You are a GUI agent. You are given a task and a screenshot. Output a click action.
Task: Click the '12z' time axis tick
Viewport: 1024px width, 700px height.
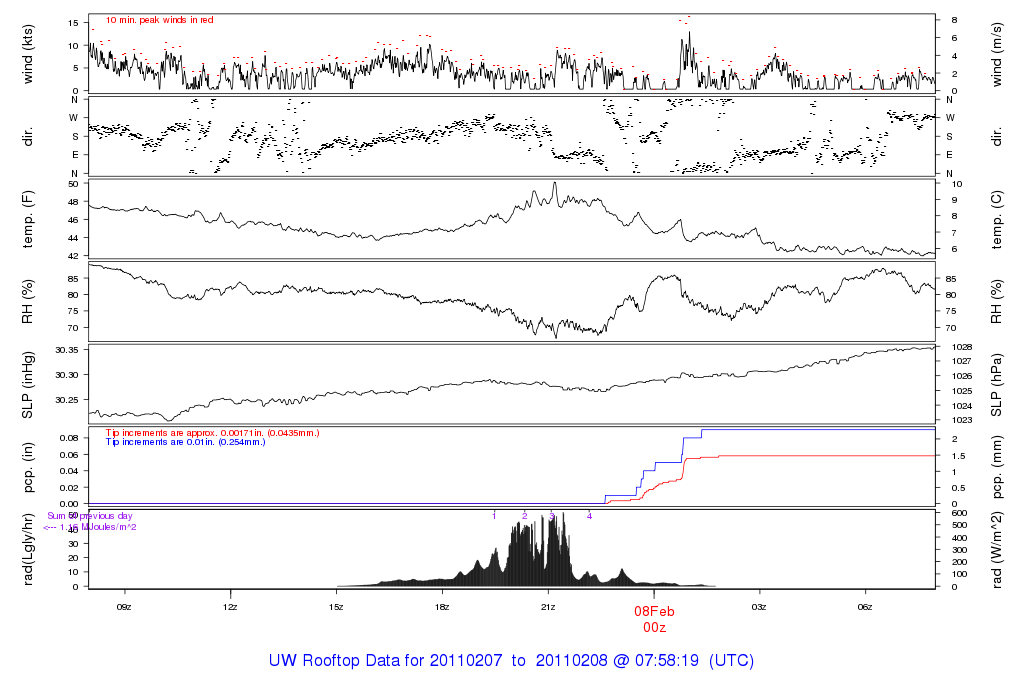point(230,607)
